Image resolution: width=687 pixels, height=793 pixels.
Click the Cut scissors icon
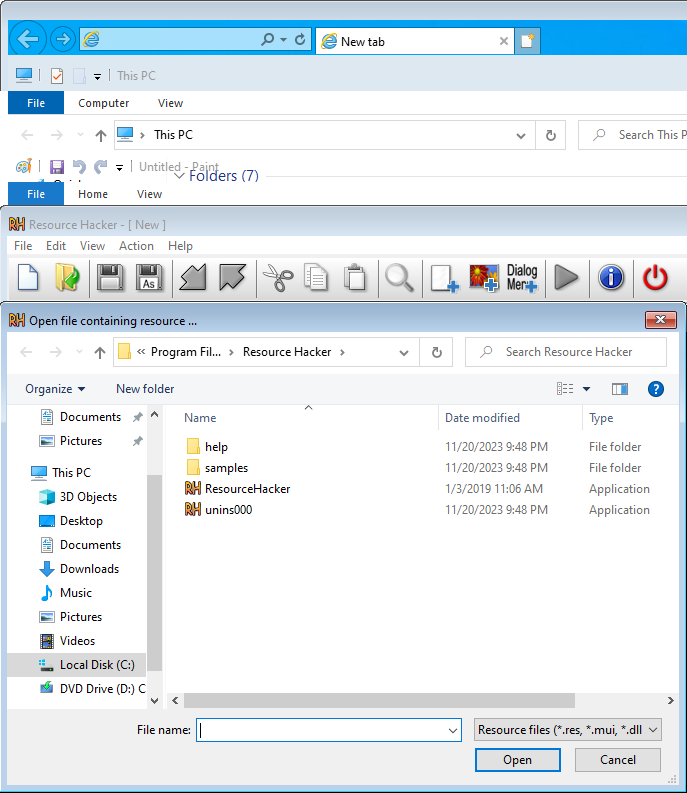pyautogui.click(x=275, y=278)
